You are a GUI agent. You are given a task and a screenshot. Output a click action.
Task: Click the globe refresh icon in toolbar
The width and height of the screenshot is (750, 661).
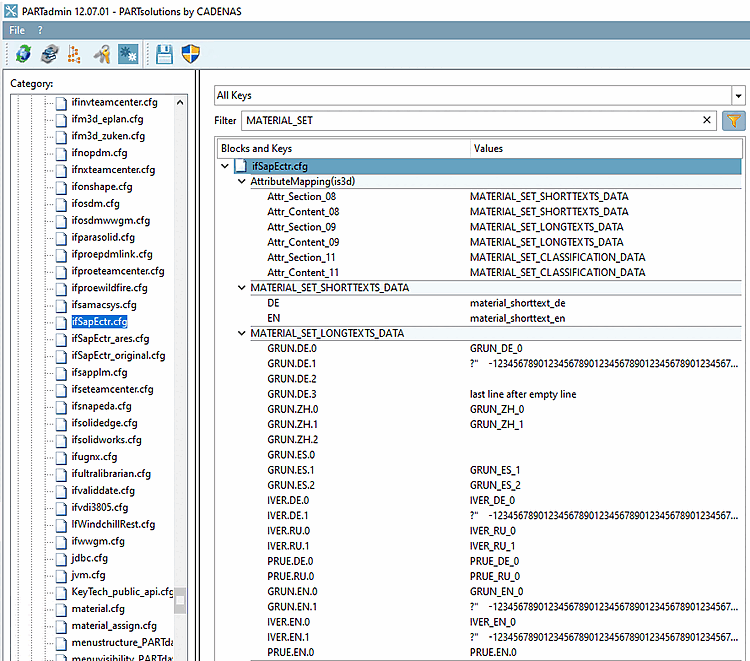coord(23,55)
